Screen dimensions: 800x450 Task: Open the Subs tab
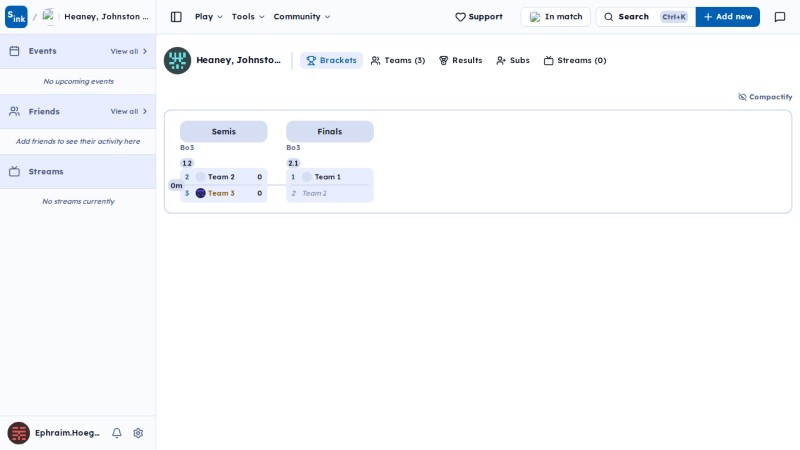513,60
